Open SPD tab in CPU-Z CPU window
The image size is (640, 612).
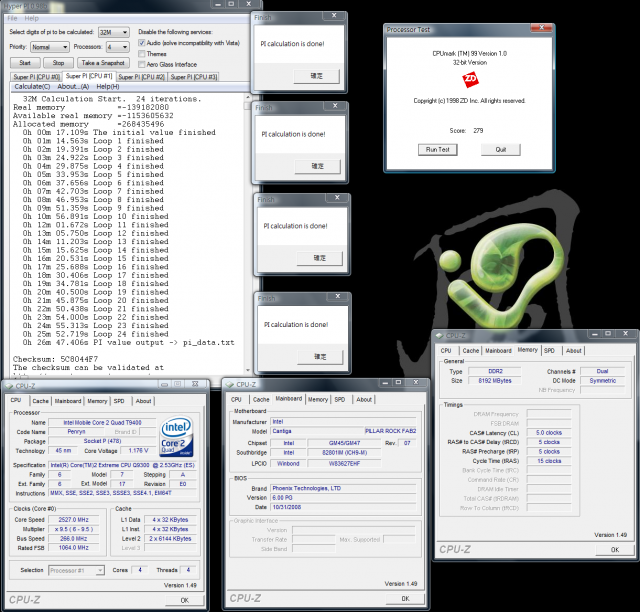tap(119, 401)
